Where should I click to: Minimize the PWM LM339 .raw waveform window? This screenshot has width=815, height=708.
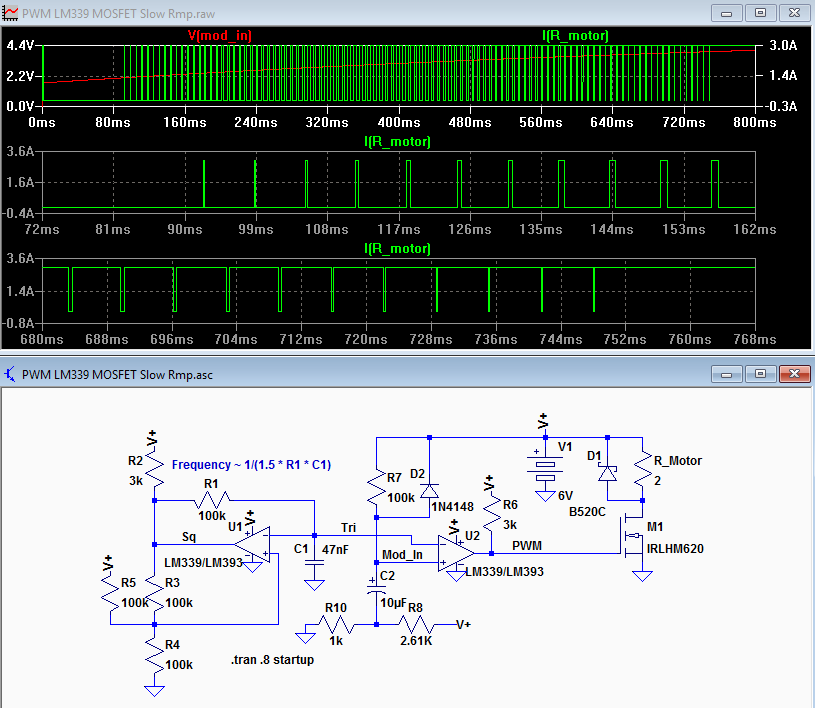point(727,13)
